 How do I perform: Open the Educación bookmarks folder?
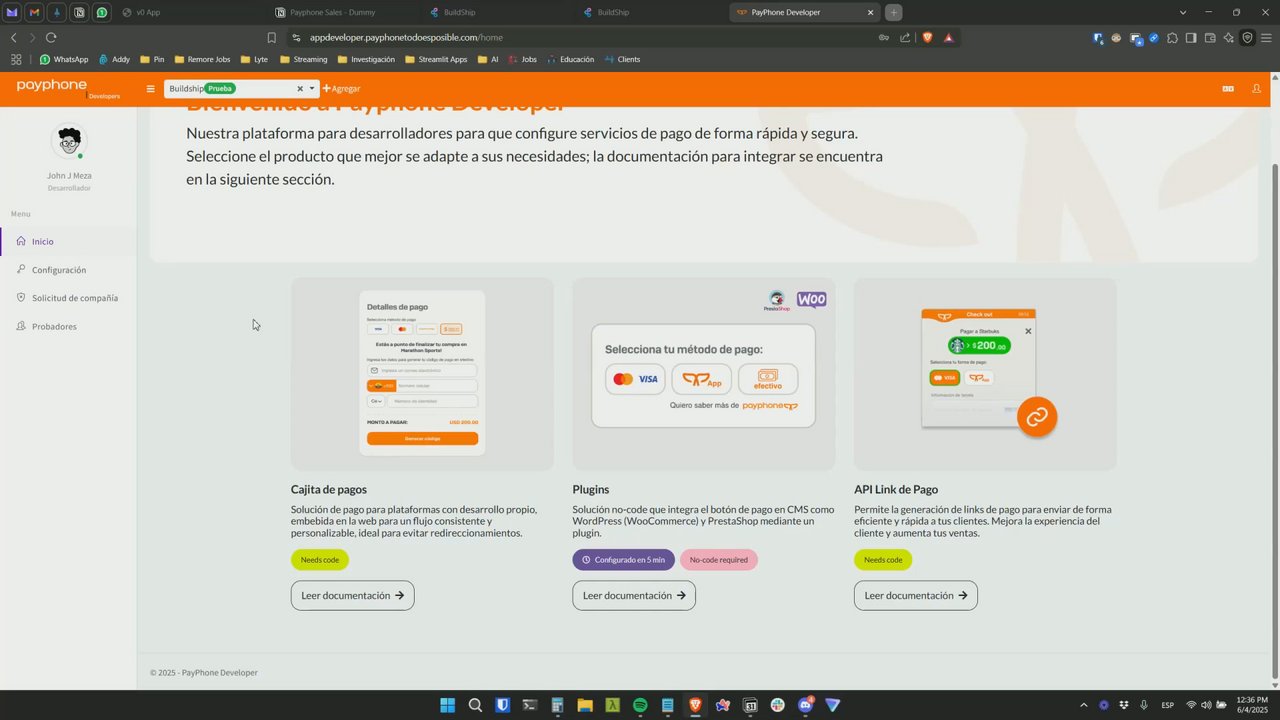click(570, 59)
